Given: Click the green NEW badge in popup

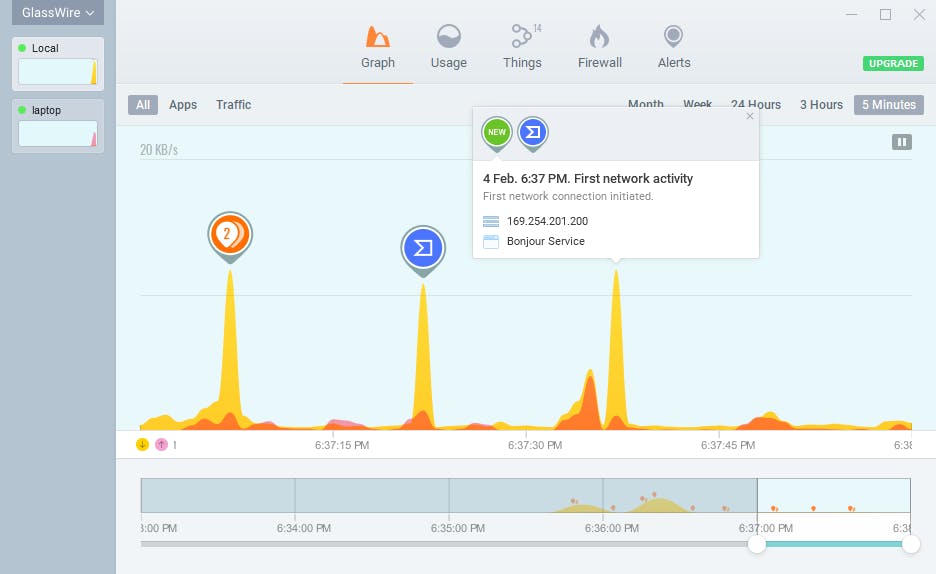Looking at the screenshot, I should [x=497, y=134].
